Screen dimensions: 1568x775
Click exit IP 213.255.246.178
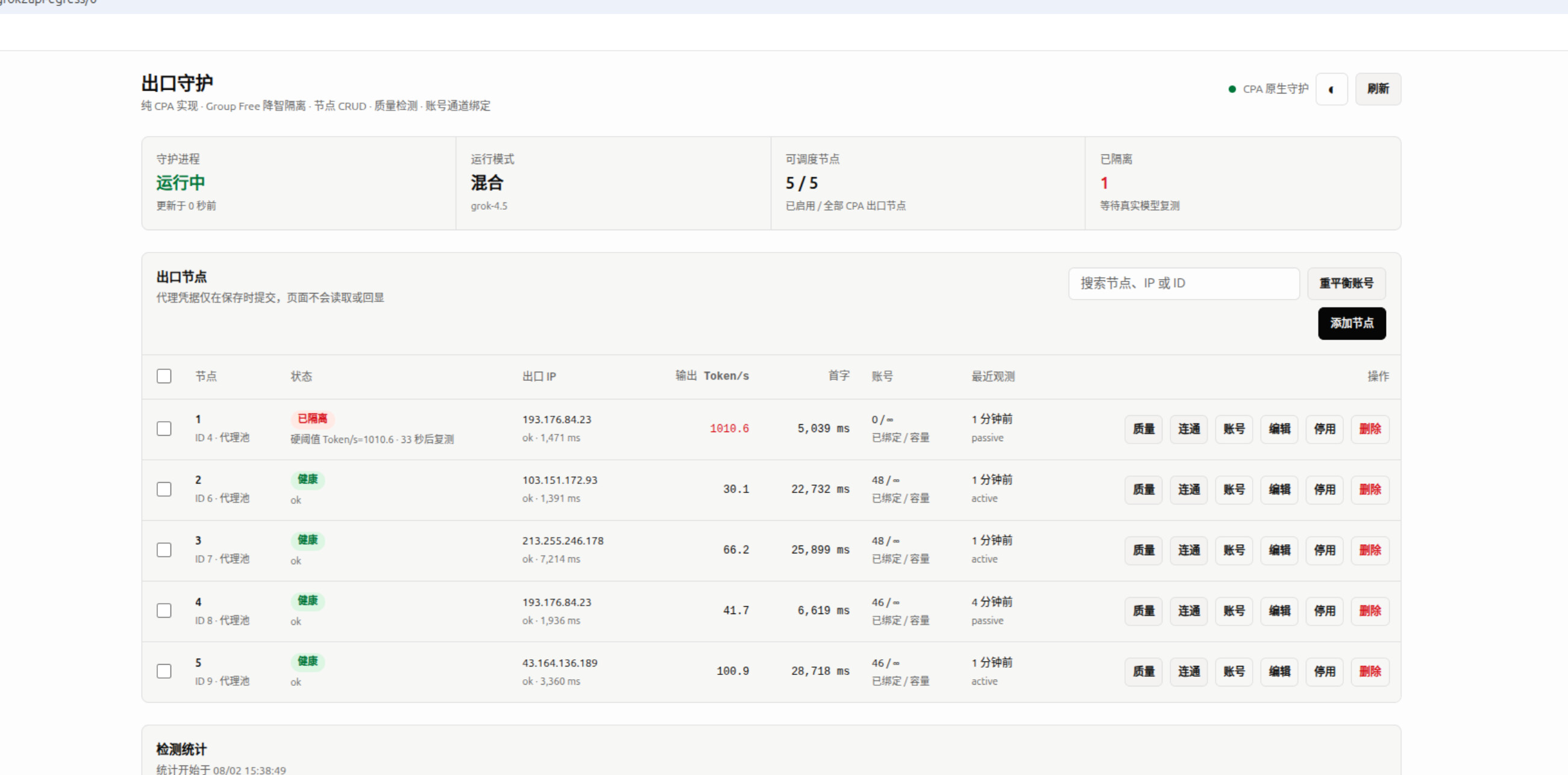[x=562, y=541]
